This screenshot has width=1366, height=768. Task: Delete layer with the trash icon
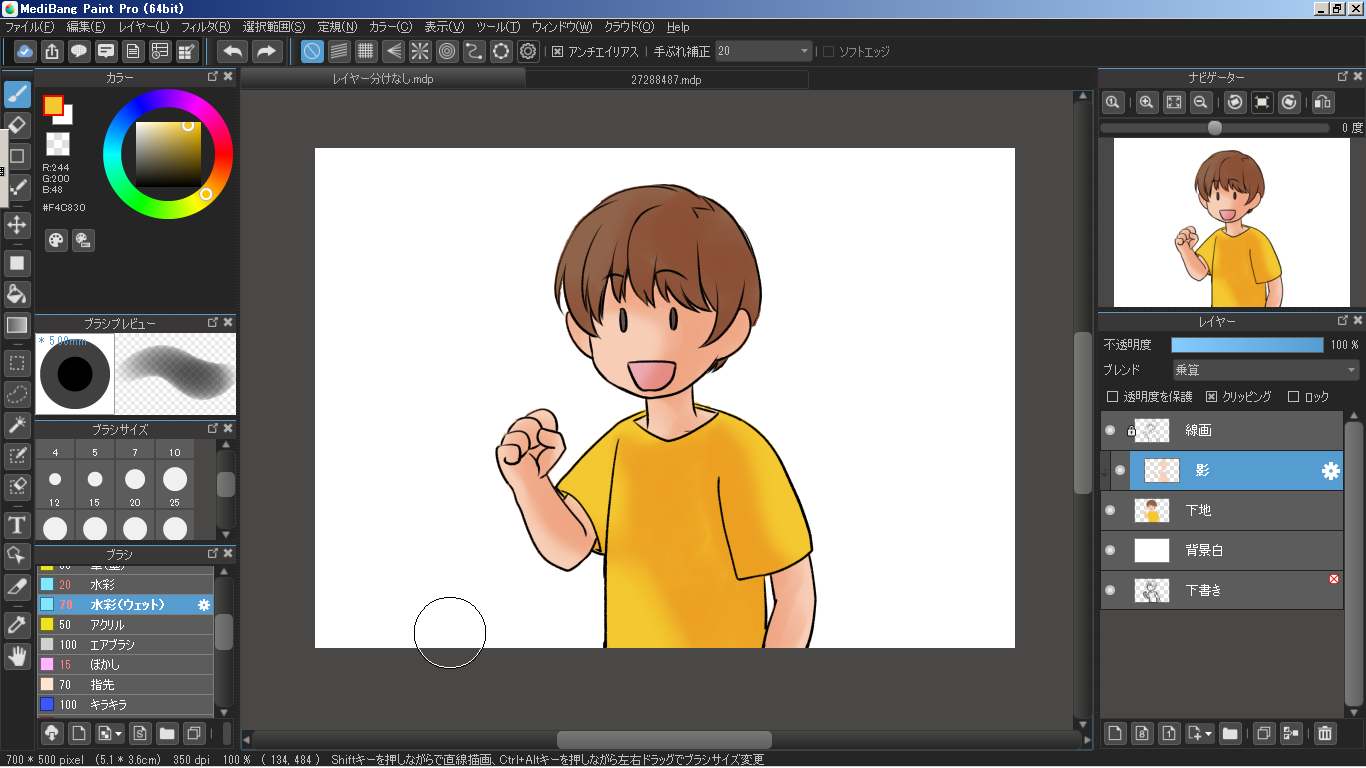(1325, 733)
